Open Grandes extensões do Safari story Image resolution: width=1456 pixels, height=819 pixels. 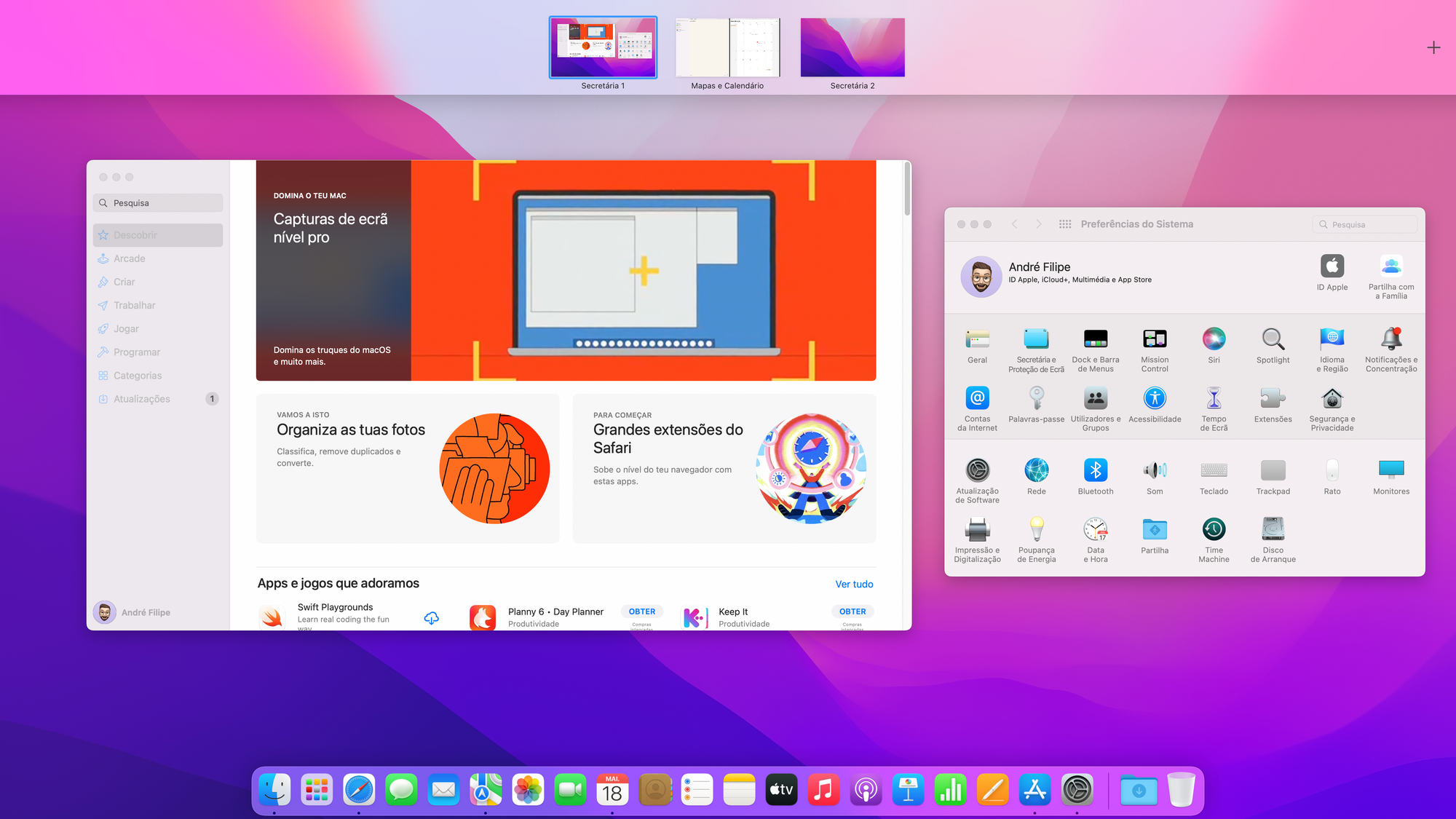click(x=724, y=468)
